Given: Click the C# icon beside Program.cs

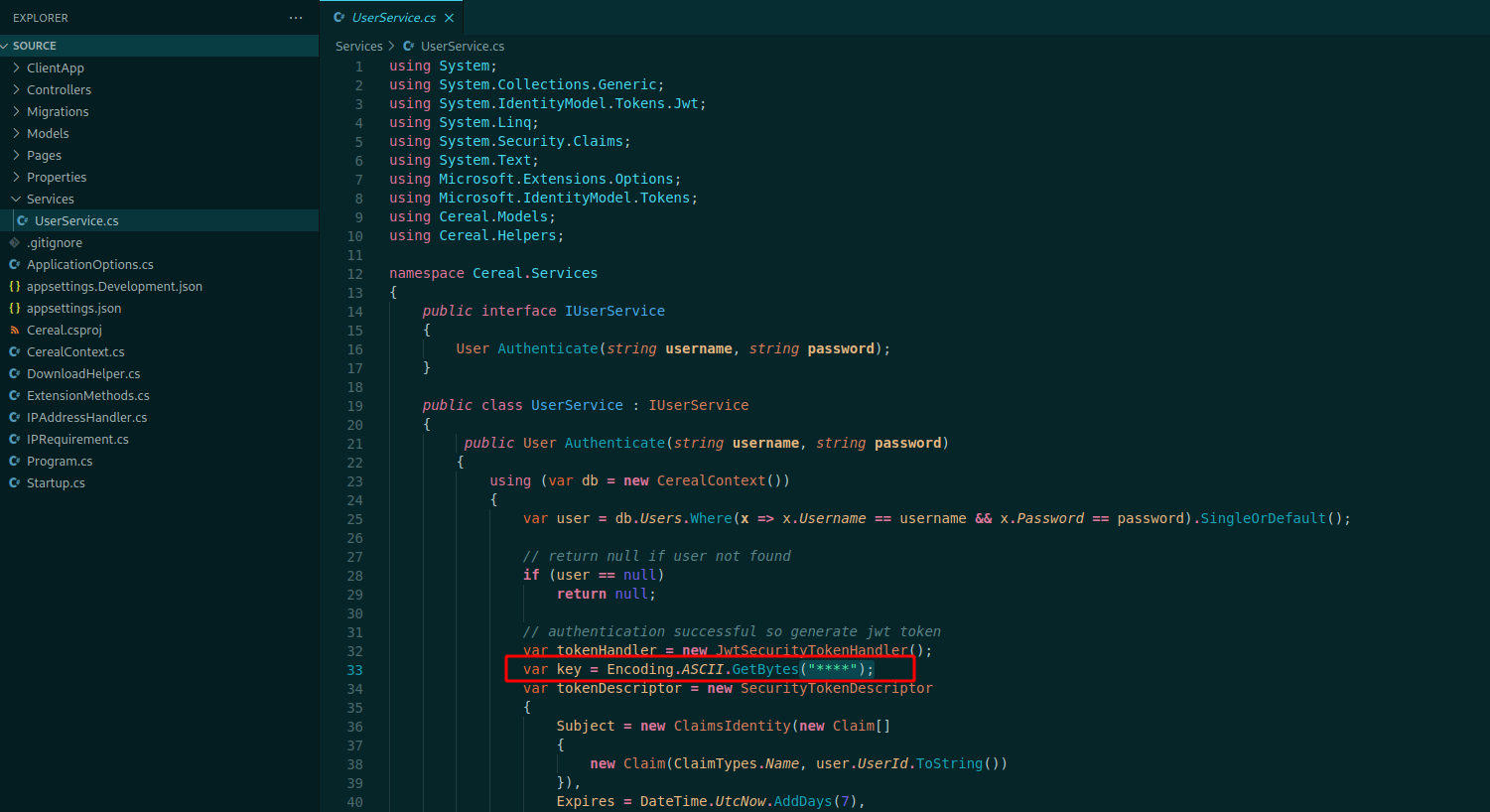Looking at the screenshot, I should point(15,461).
